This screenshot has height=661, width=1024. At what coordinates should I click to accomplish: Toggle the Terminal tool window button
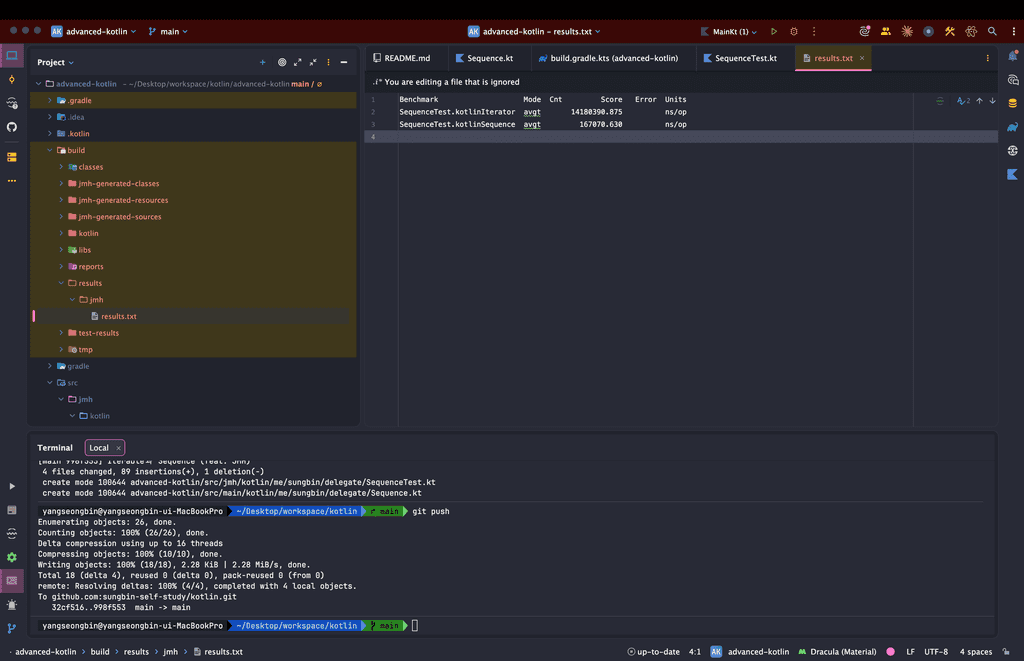click(x=12, y=581)
